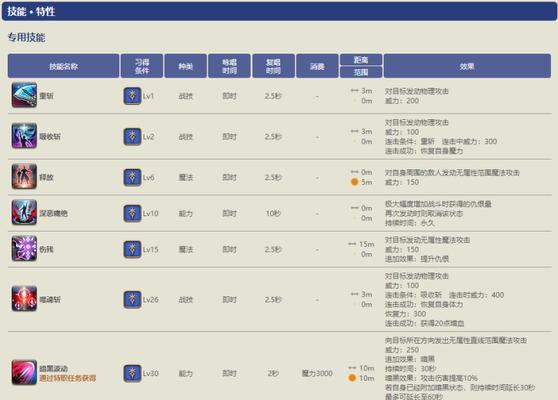Image resolution: width=558 pixels, height=400 pixels.
Task: Click the 范围 header cell
Action: [361, 72]
